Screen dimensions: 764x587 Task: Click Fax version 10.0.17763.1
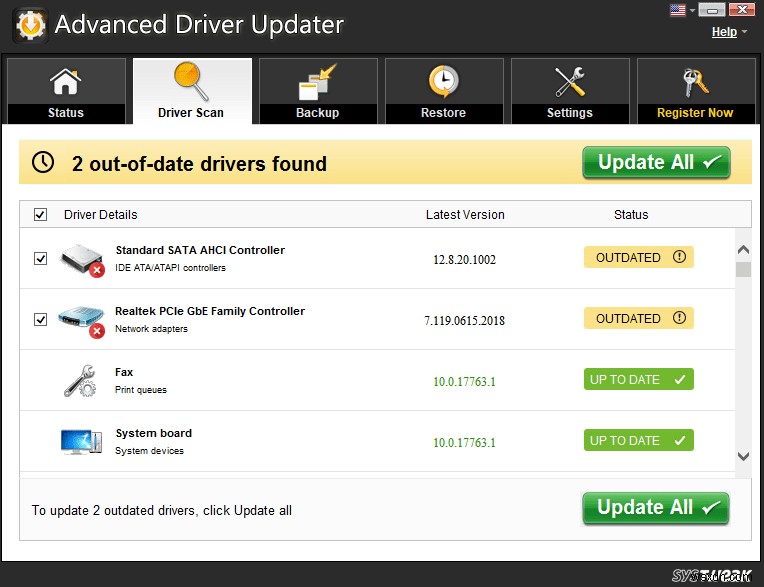click(464, 381)
